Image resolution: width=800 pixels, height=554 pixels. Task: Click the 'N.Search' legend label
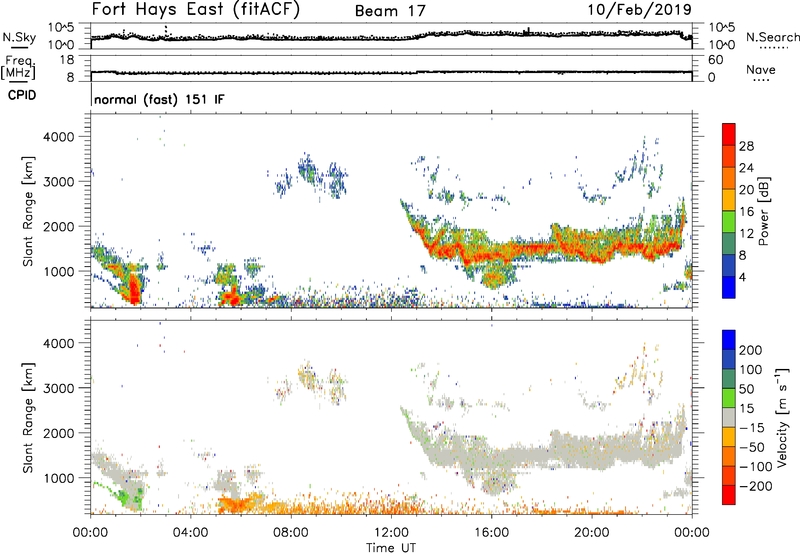tap(772, 37)
